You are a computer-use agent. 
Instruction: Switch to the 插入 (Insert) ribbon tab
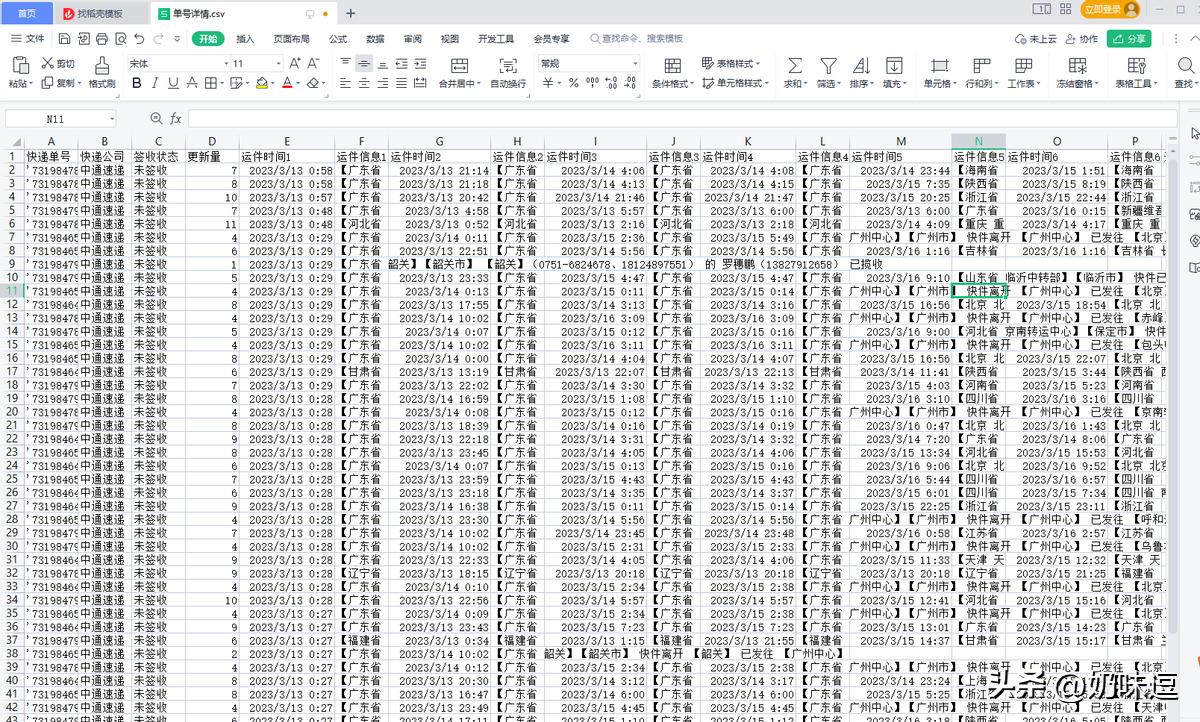click(245, 39)
